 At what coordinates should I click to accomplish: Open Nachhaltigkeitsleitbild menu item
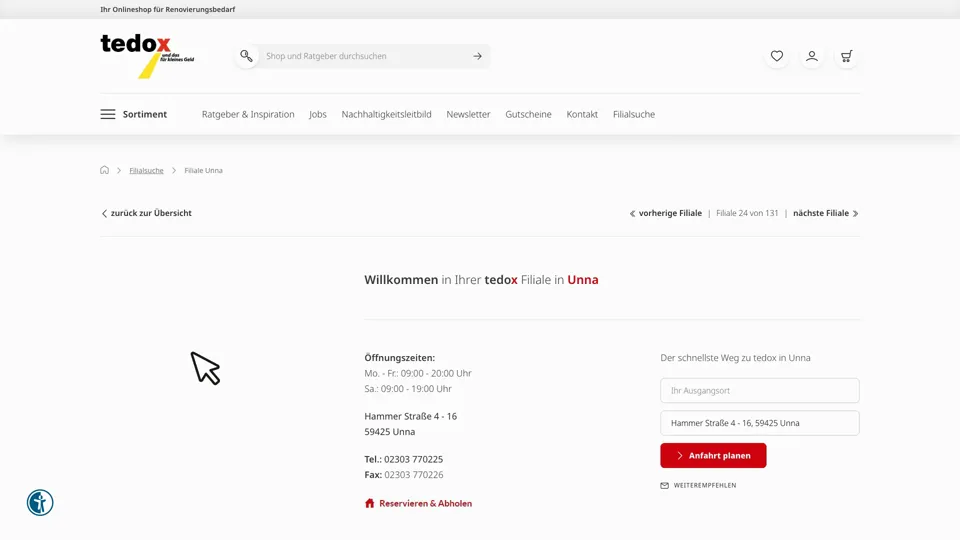386,114
